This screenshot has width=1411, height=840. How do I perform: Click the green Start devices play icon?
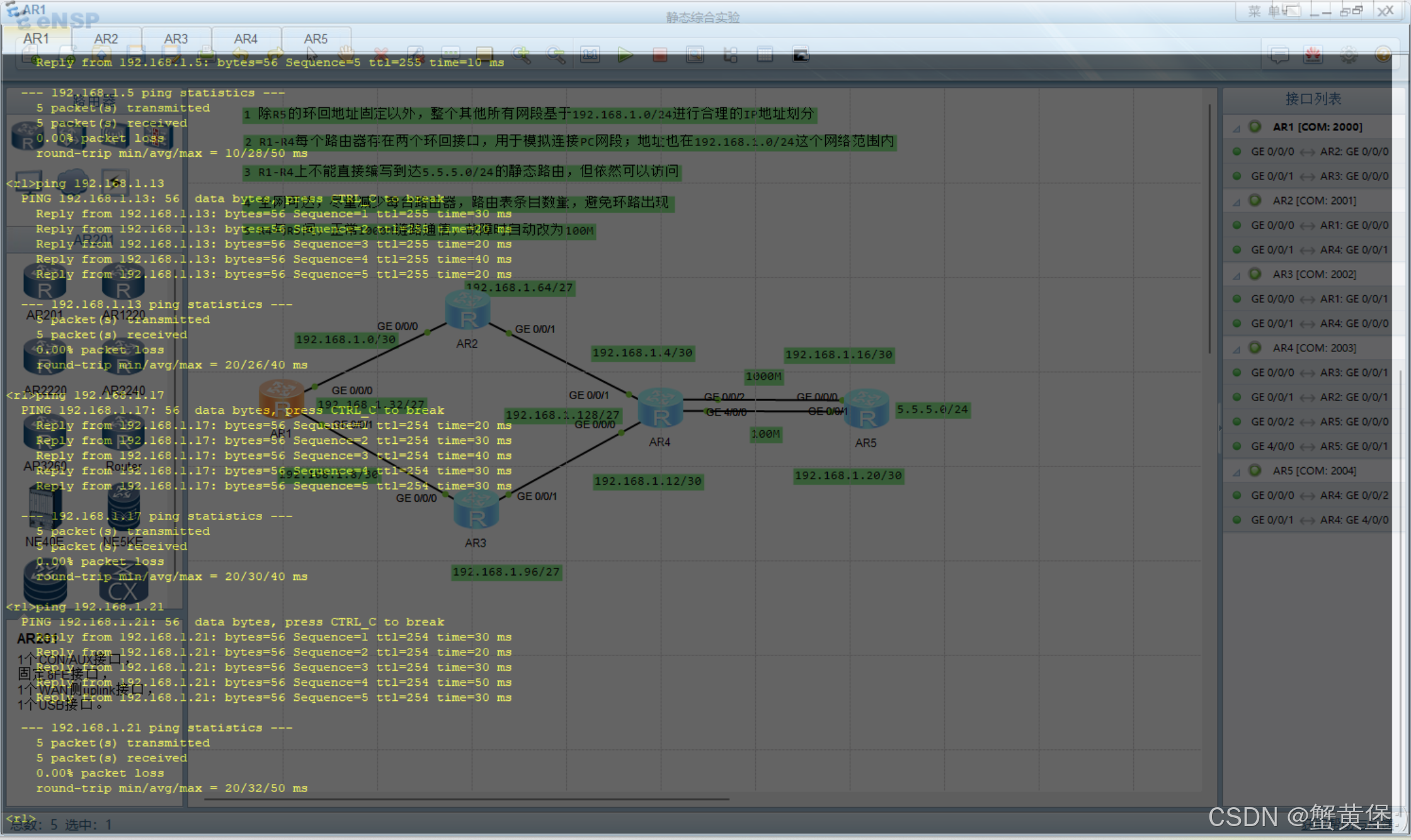point(625,55)
